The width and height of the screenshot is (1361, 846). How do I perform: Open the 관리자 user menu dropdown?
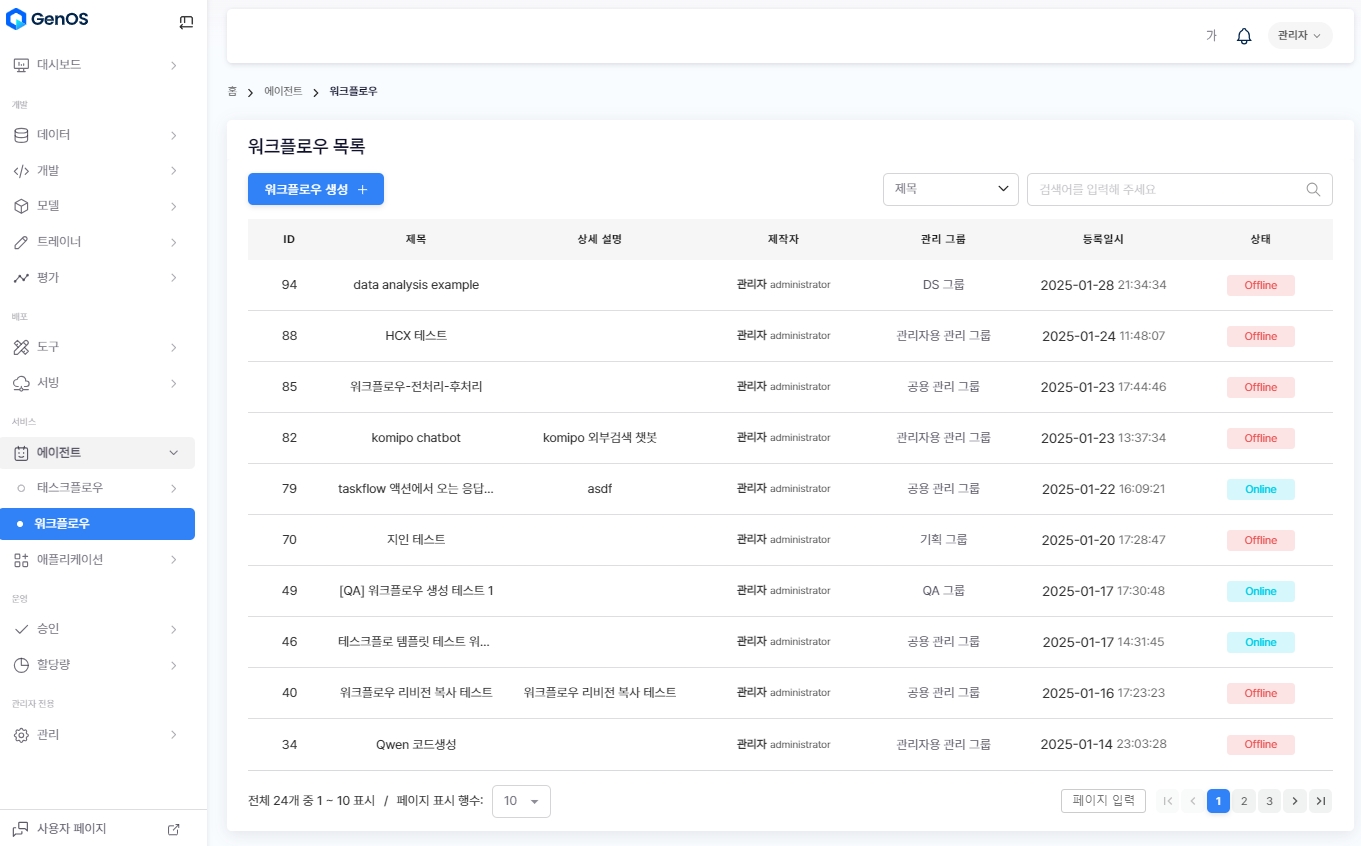[1299, 36]
